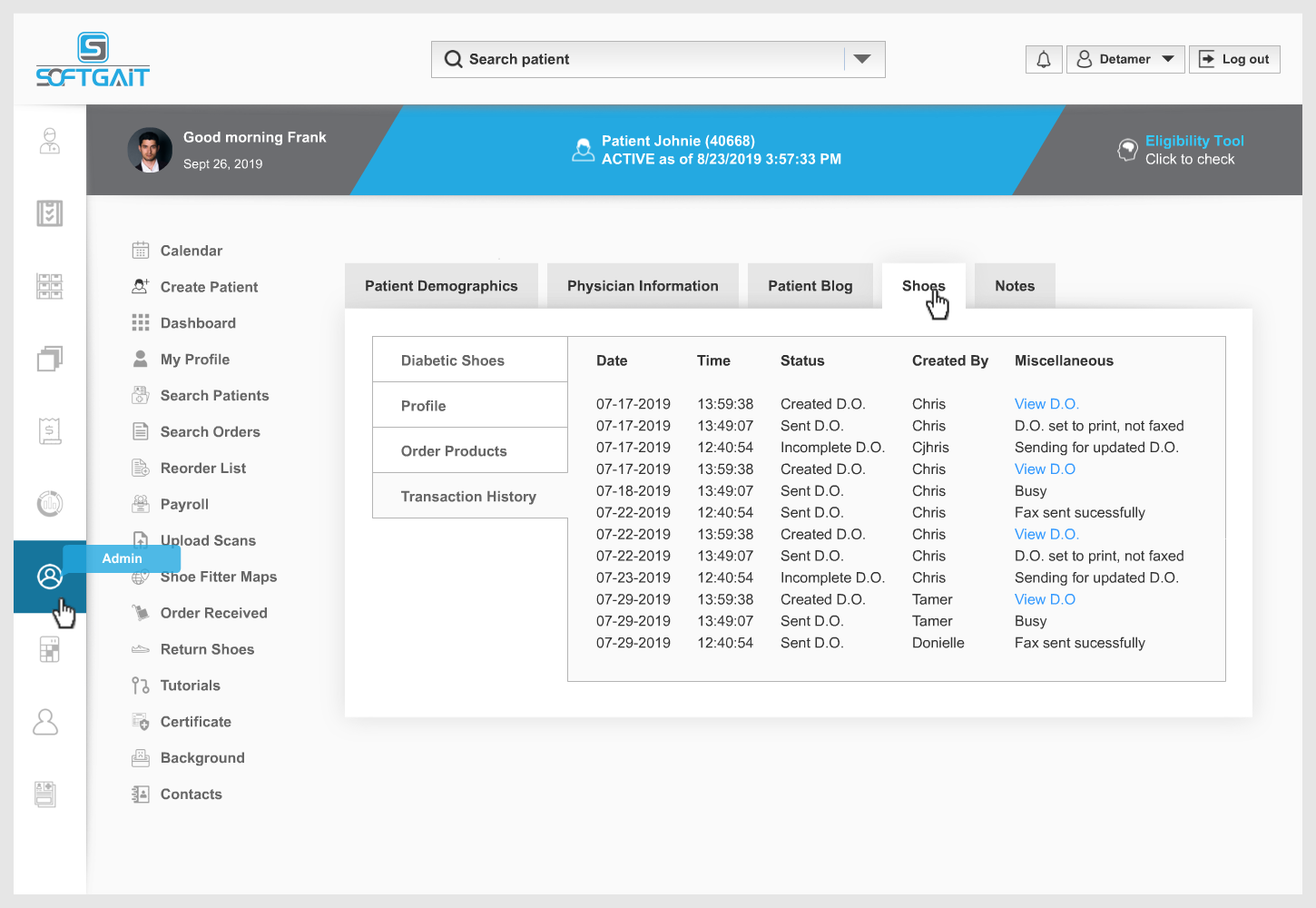Open the first View D.O. link

(1046, 404)
